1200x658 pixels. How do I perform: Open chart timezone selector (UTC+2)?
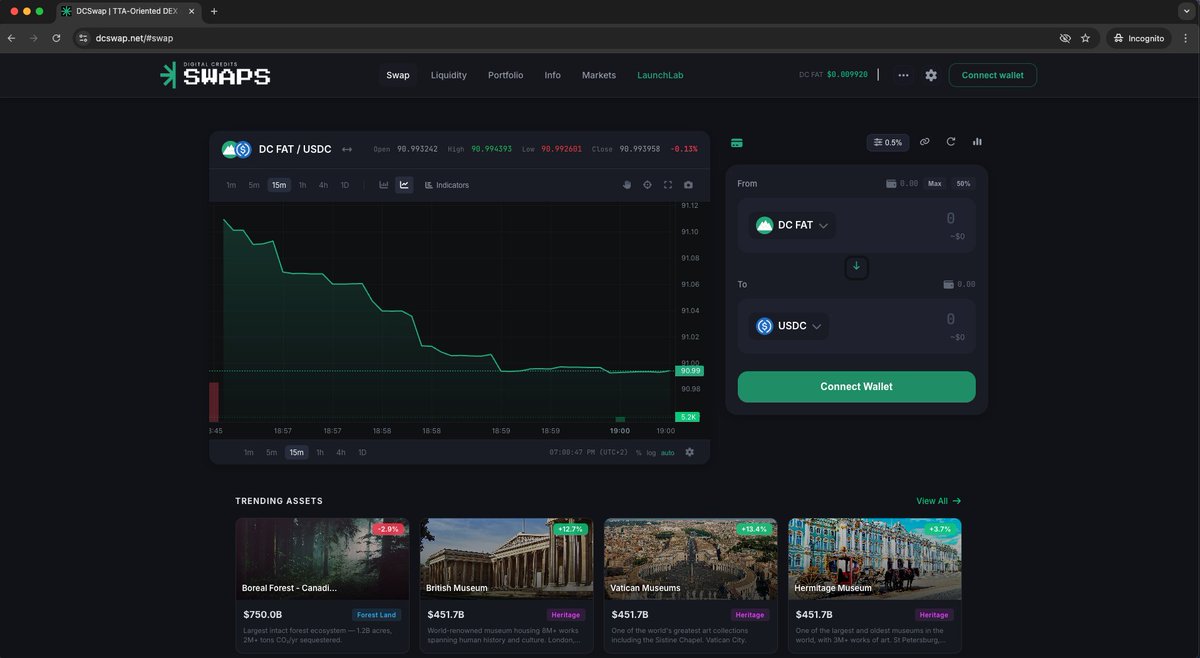tap(588, 452)
